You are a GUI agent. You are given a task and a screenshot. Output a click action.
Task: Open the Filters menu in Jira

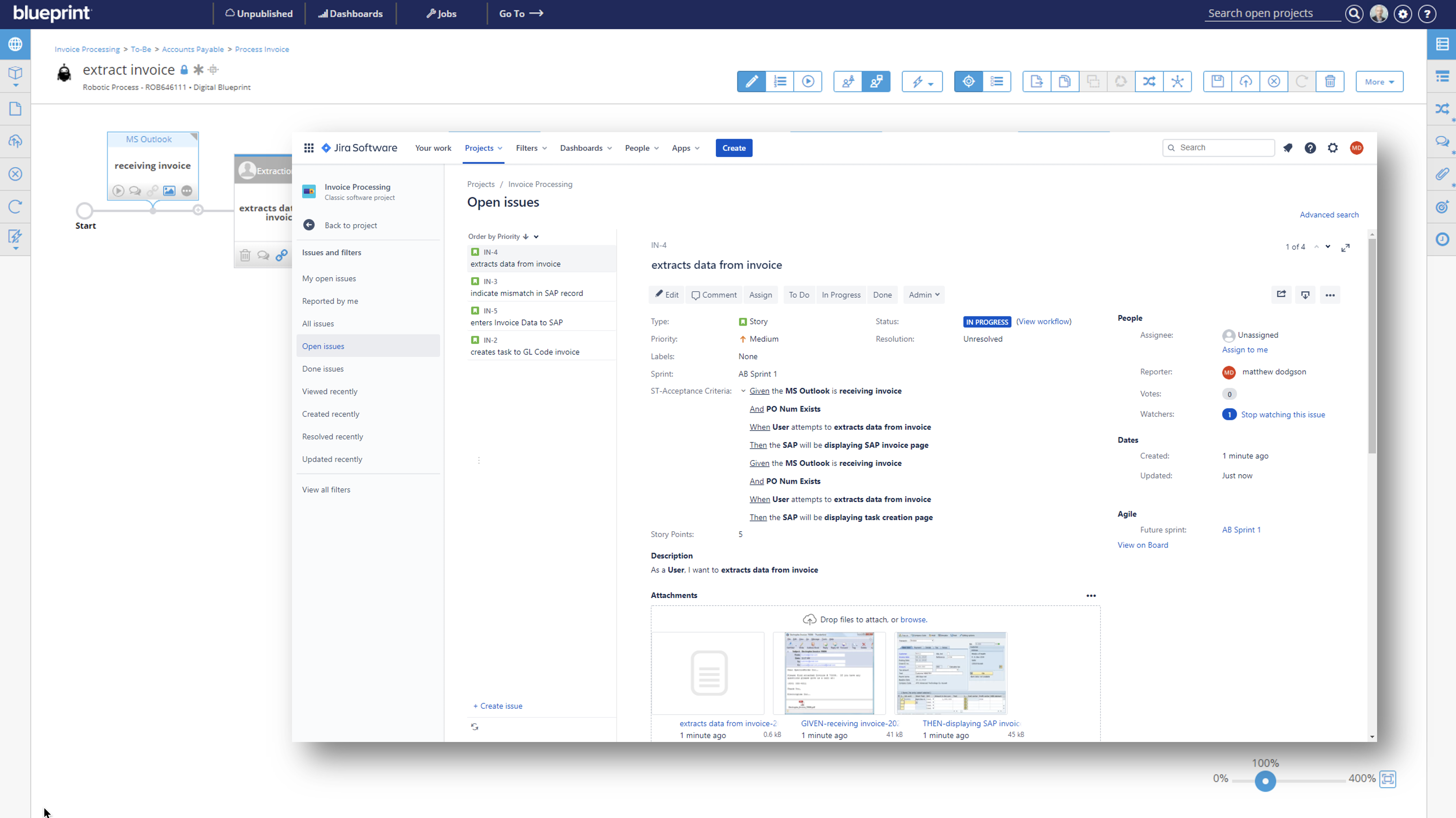[531, 148]
